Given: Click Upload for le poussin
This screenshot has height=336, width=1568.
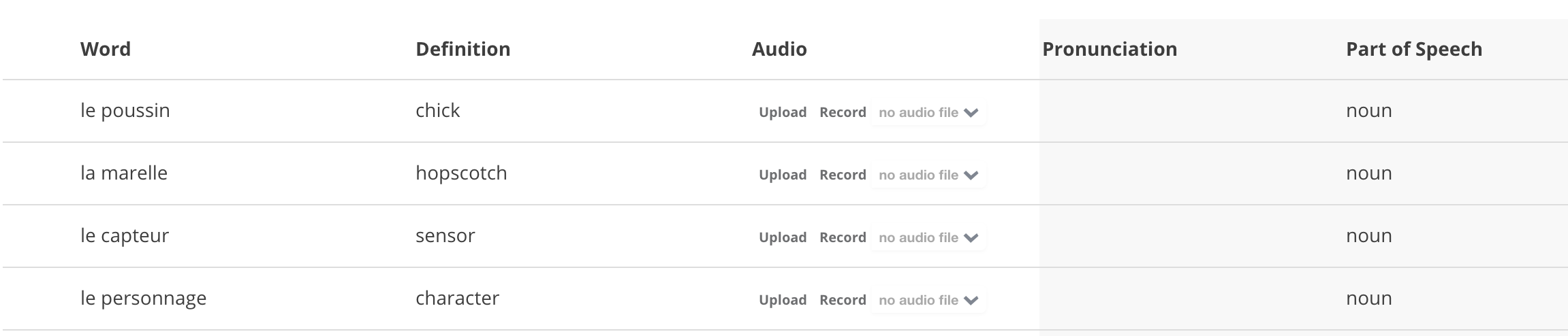Looking at the screenshot, I should point(782,113).
